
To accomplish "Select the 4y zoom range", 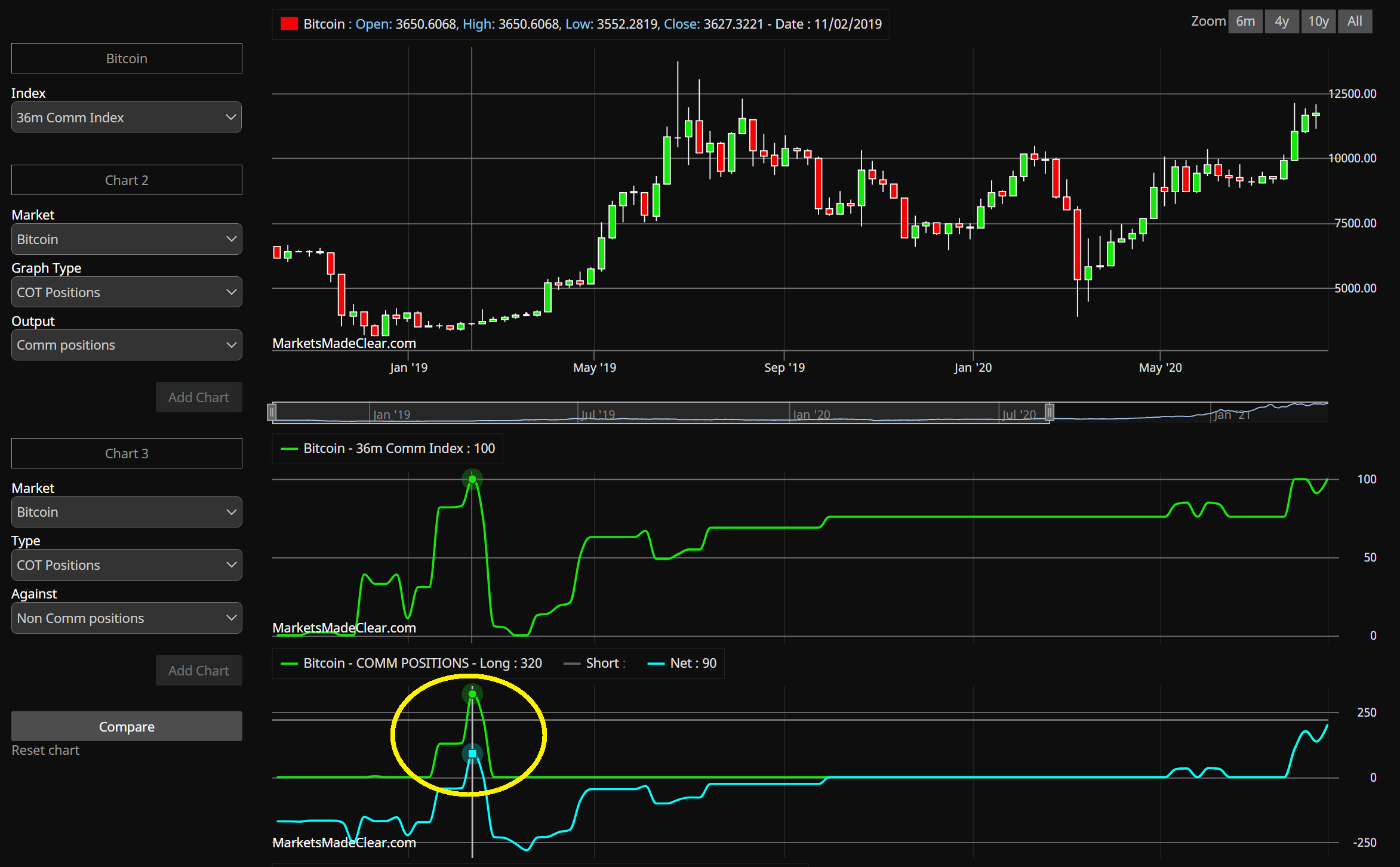I will pos(1282,21).
